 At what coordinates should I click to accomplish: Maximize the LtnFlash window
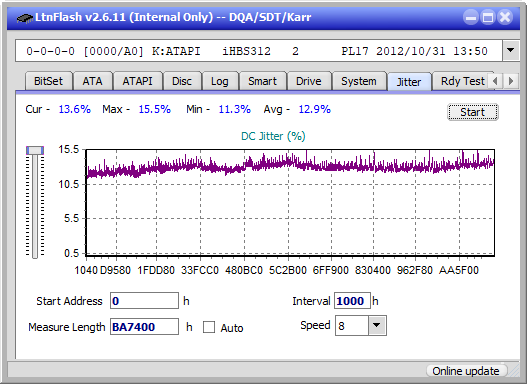(488, 17)
